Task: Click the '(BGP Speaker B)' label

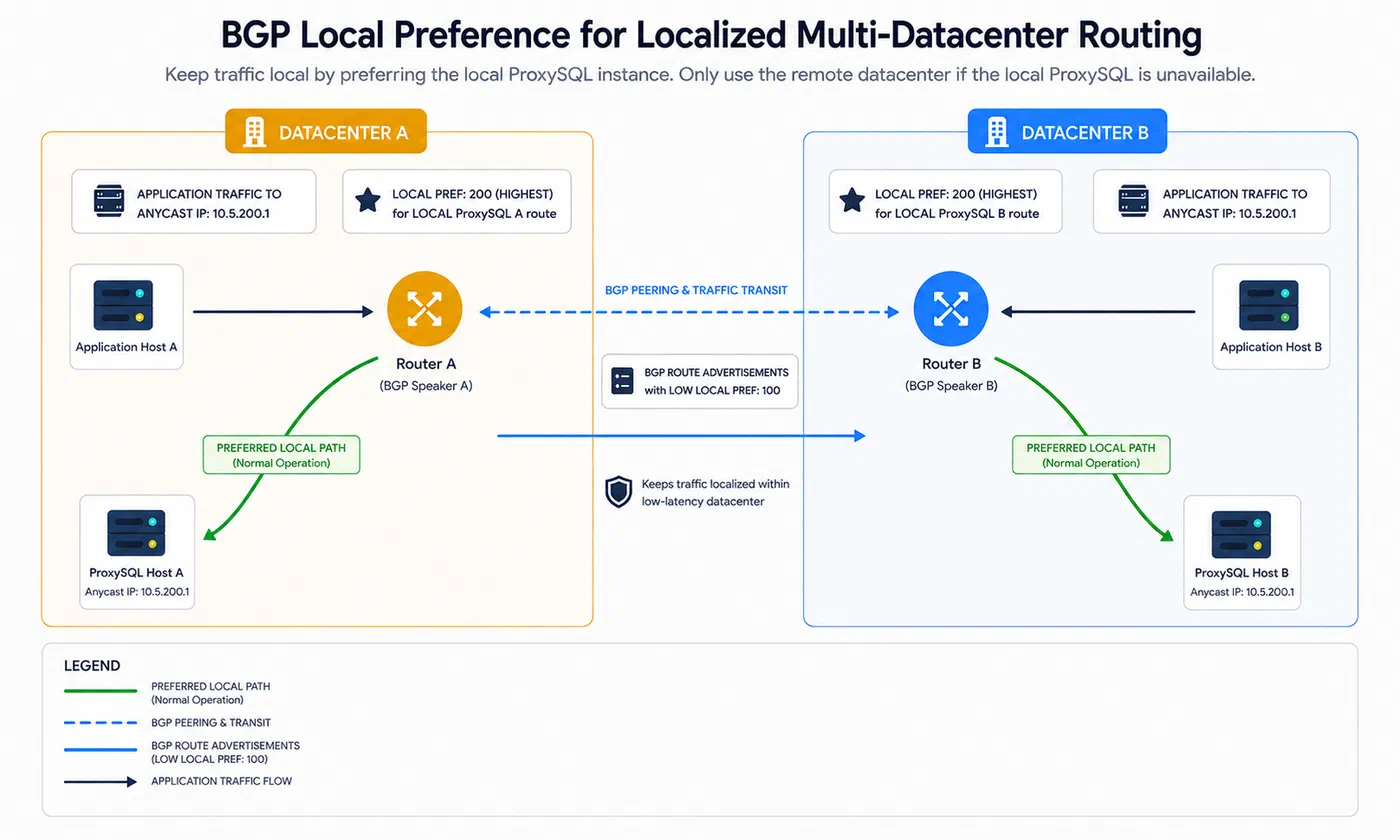Action: click(951, 385)
